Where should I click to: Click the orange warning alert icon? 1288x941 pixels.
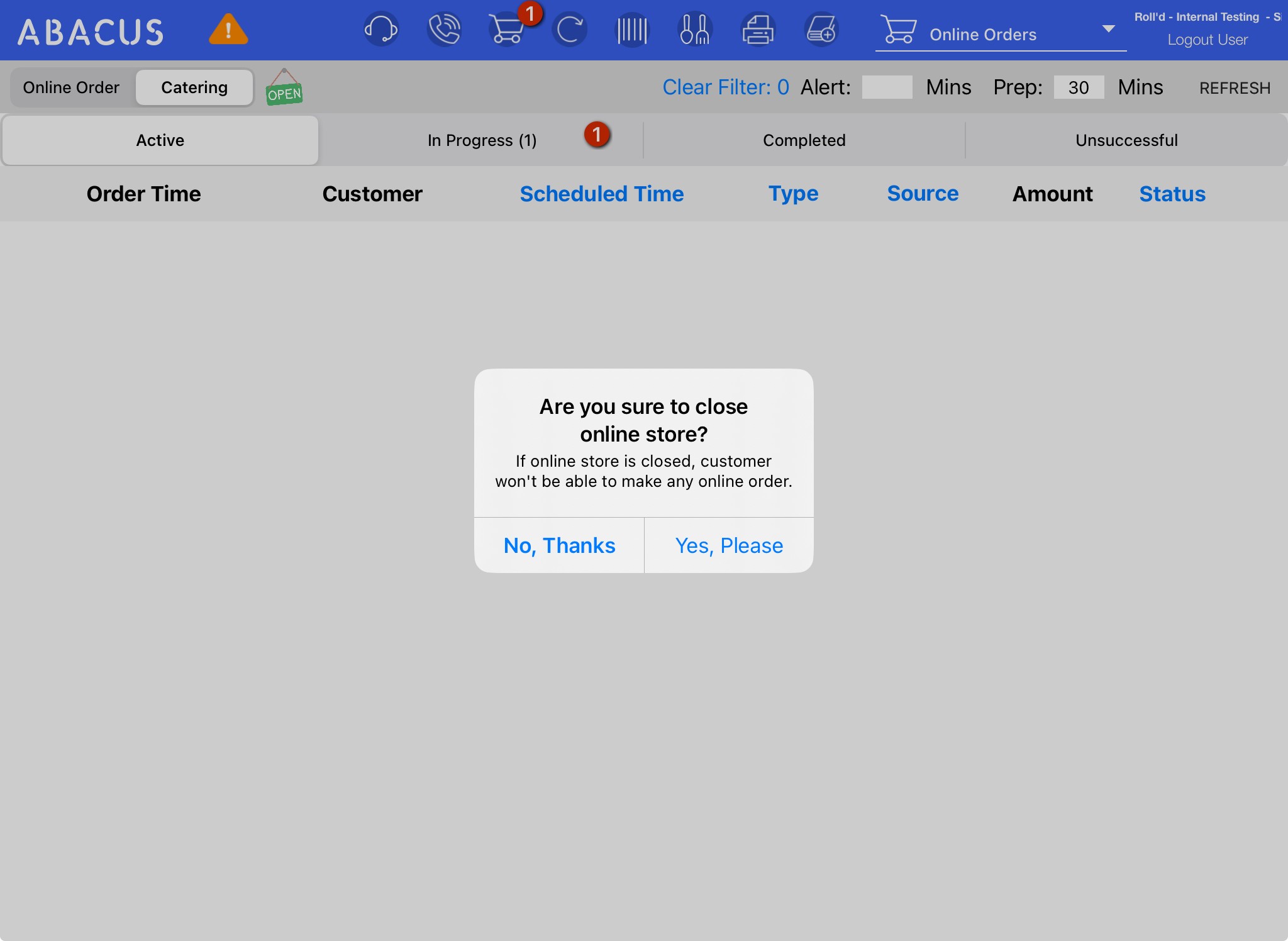[x=228, y=30]
